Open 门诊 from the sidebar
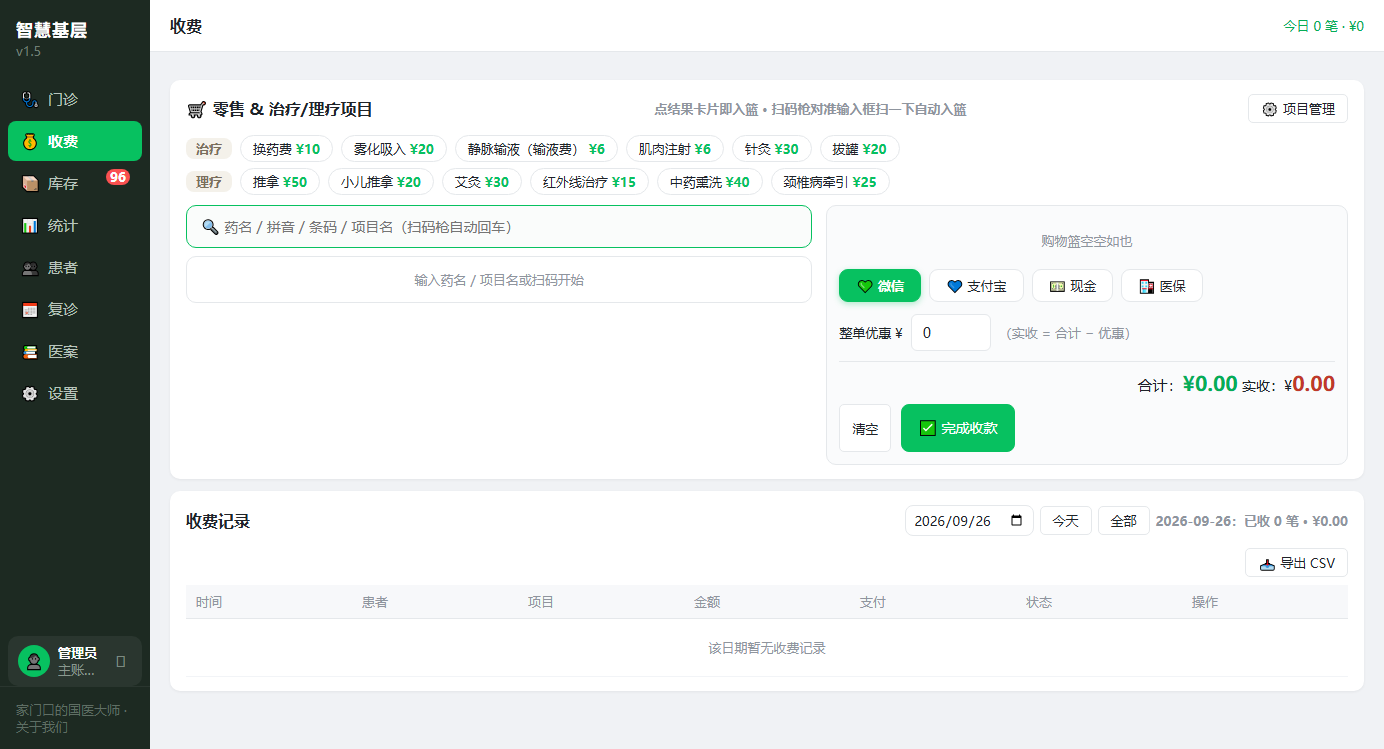Screen dimensions: 1384x749 click(x=75, y=99)
